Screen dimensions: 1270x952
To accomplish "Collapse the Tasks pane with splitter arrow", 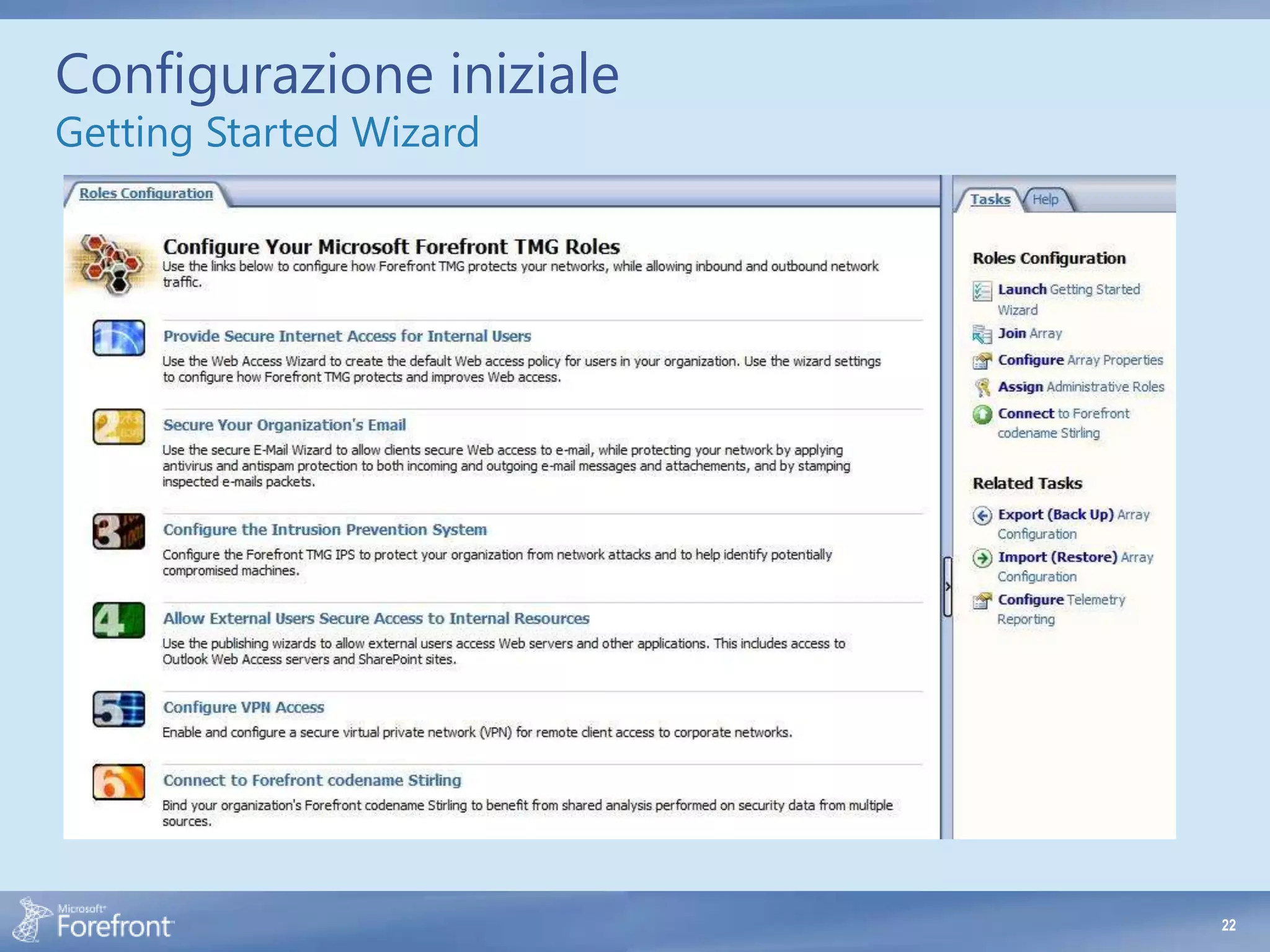I will (948, 586).
